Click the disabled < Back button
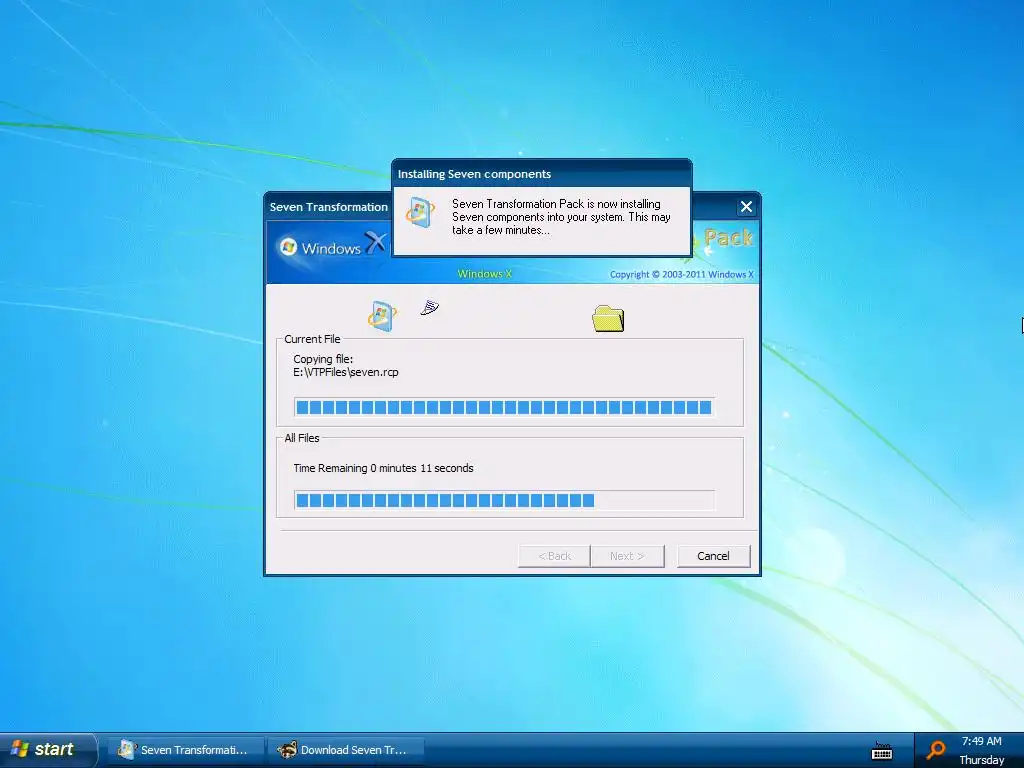1024x768 pixels. tap(554, 556)
